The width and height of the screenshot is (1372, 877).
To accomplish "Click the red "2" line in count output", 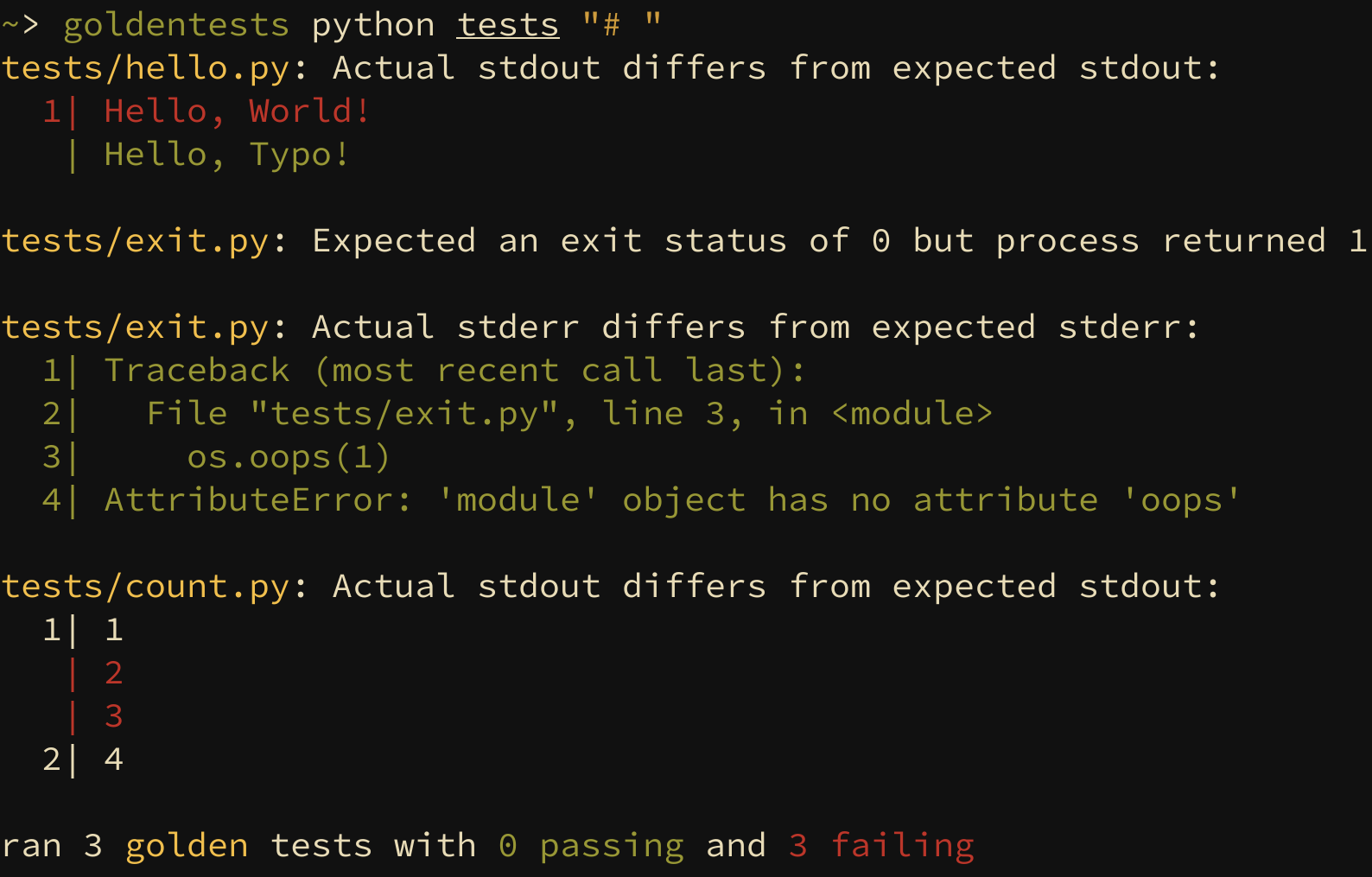I will (x=113, y=673).
